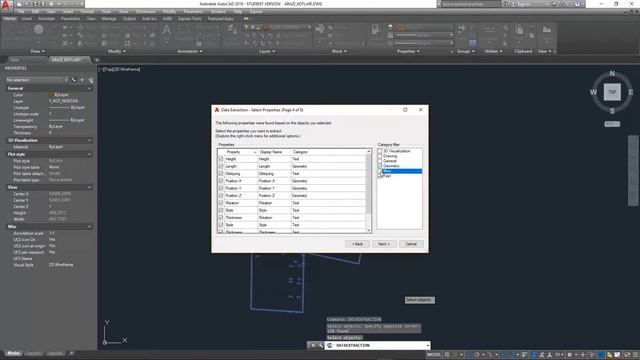Expand the Modify panel dropdown

click(117, 51)
